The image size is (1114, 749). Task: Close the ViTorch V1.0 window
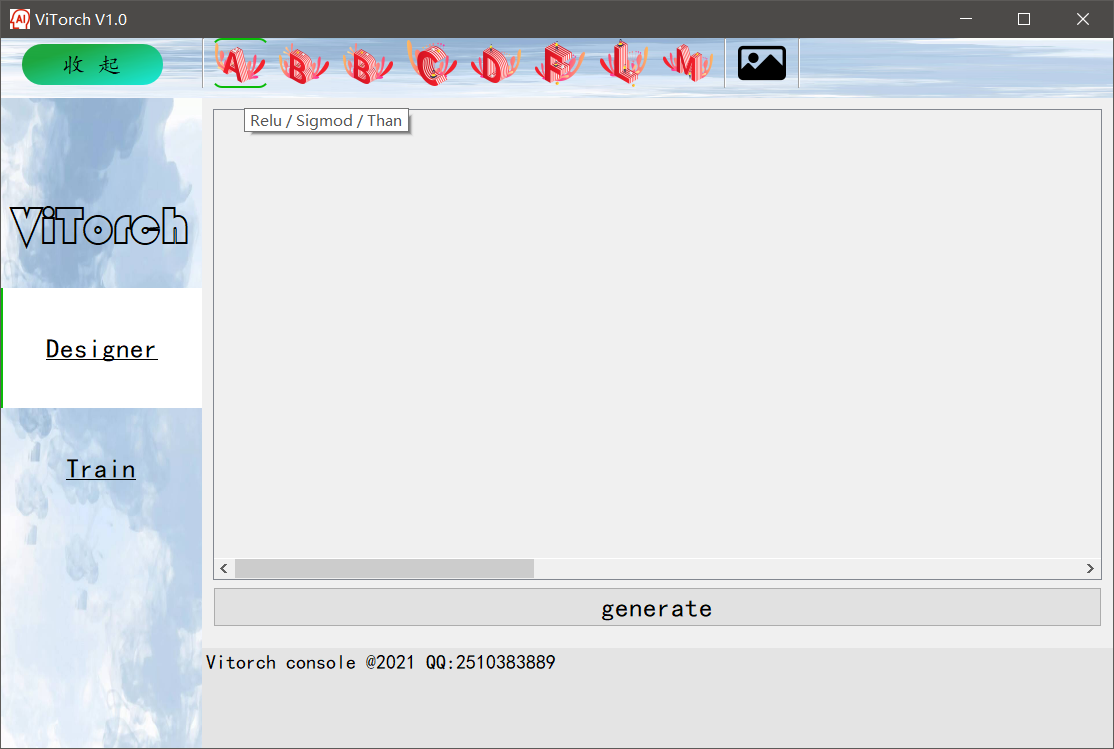pos(1083,19)
